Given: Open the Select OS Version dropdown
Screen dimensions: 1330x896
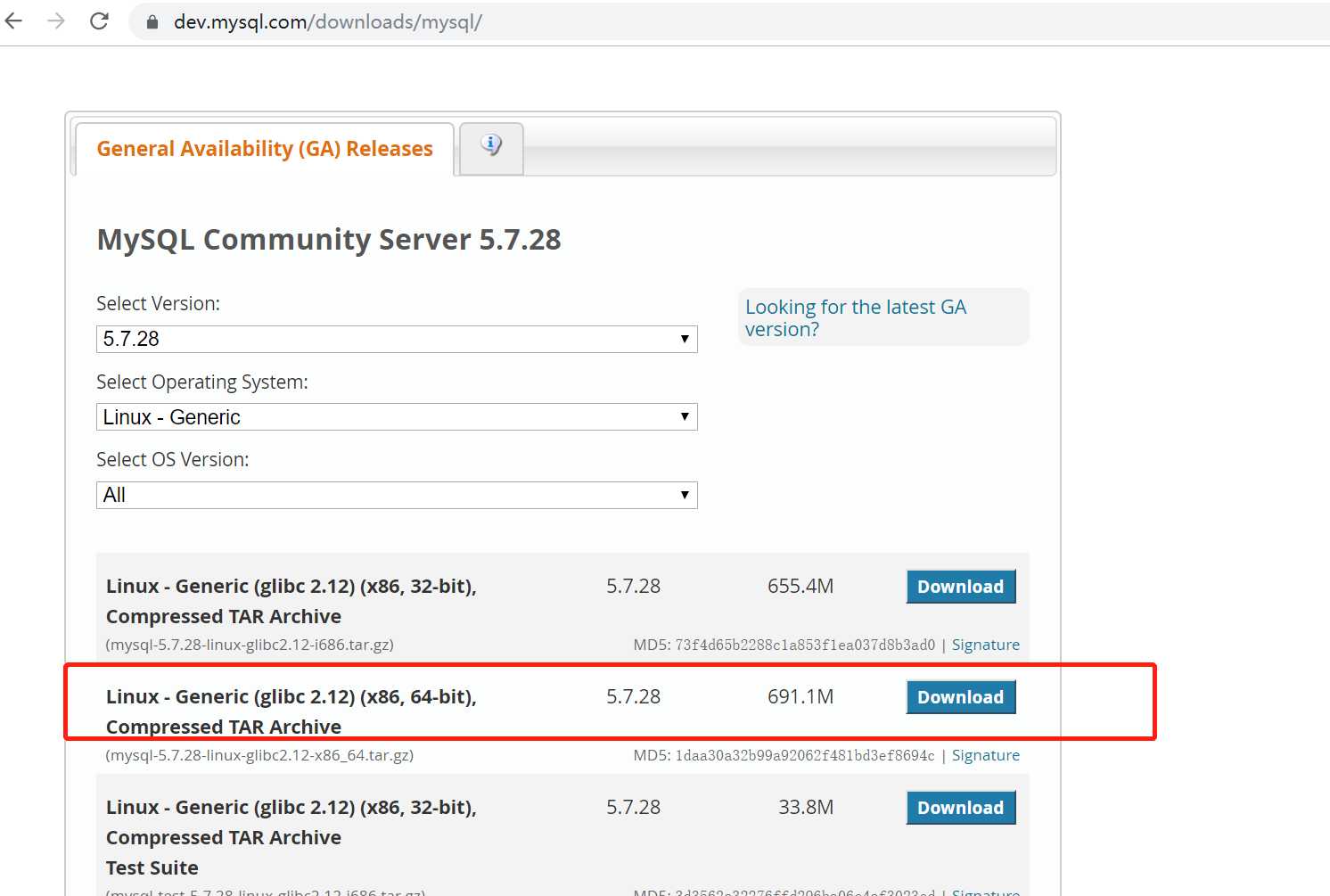Looking at the screenshot, I should (397, 495).
